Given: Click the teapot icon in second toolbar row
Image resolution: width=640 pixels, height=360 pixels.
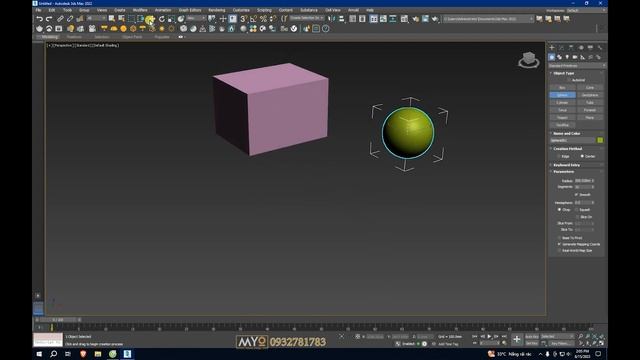Looking at the screenshot, I should click(39, 29).
